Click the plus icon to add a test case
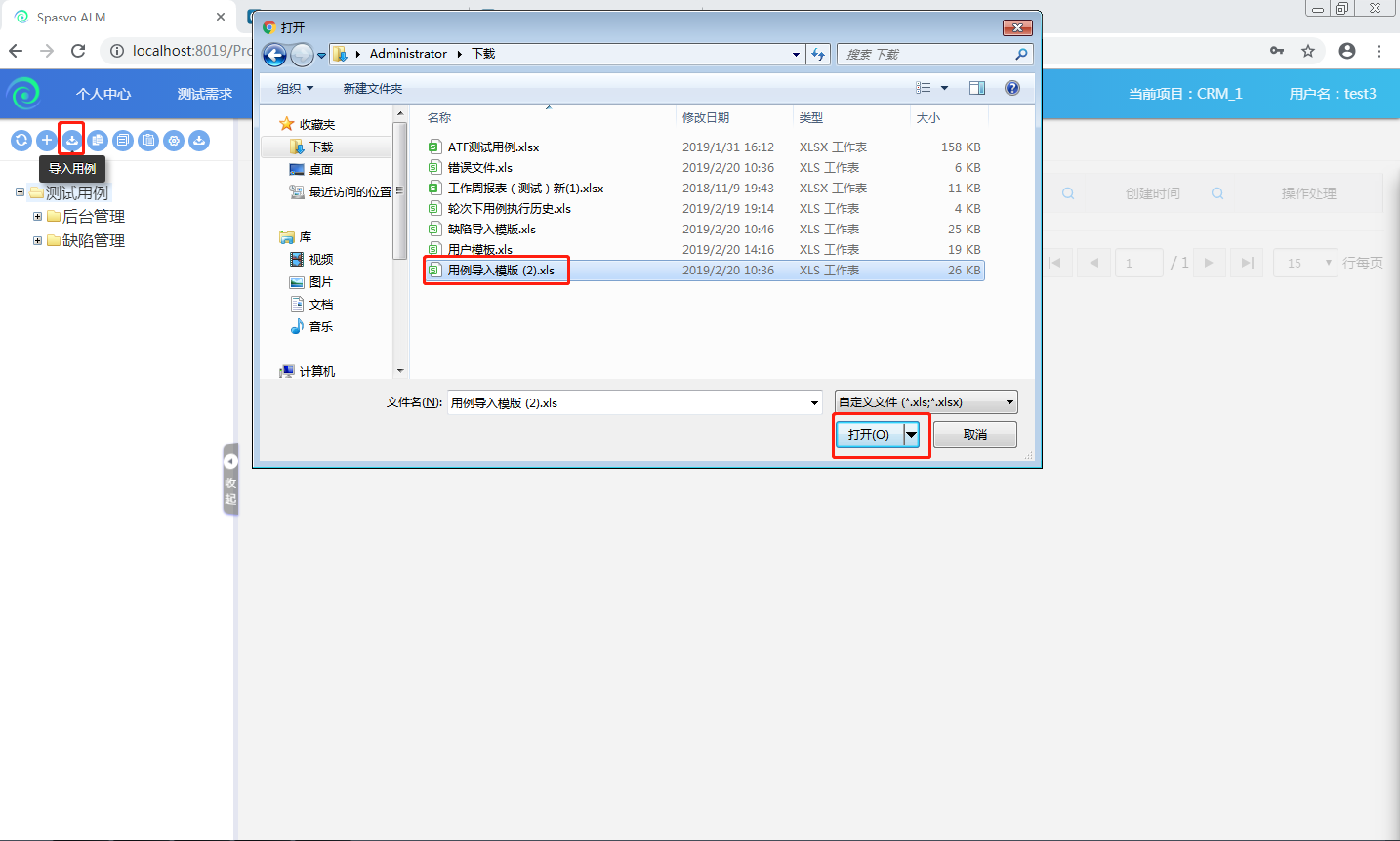This screenshot has width=1400, height=841. tap(46, 141)
